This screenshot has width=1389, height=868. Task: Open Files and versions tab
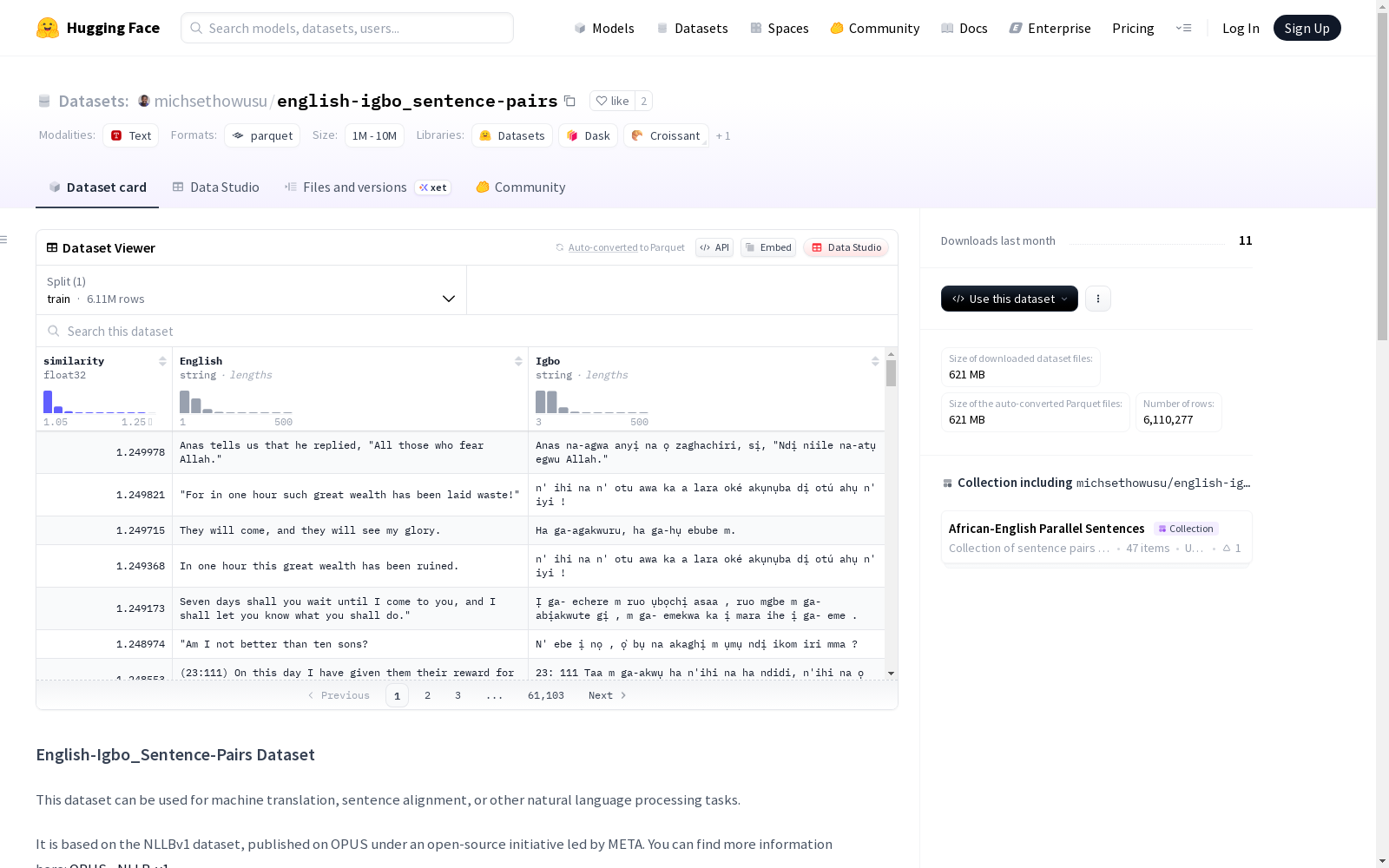367,187
